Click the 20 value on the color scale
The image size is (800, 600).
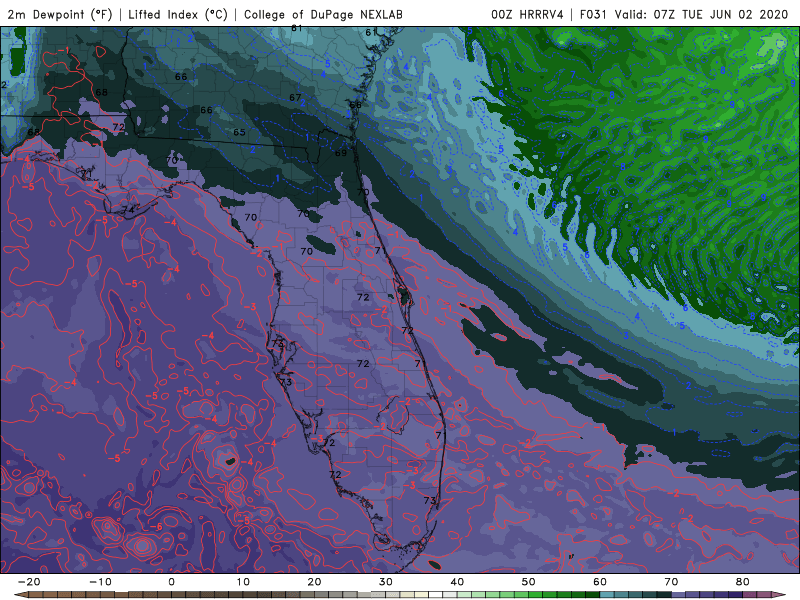pos(314,582)
